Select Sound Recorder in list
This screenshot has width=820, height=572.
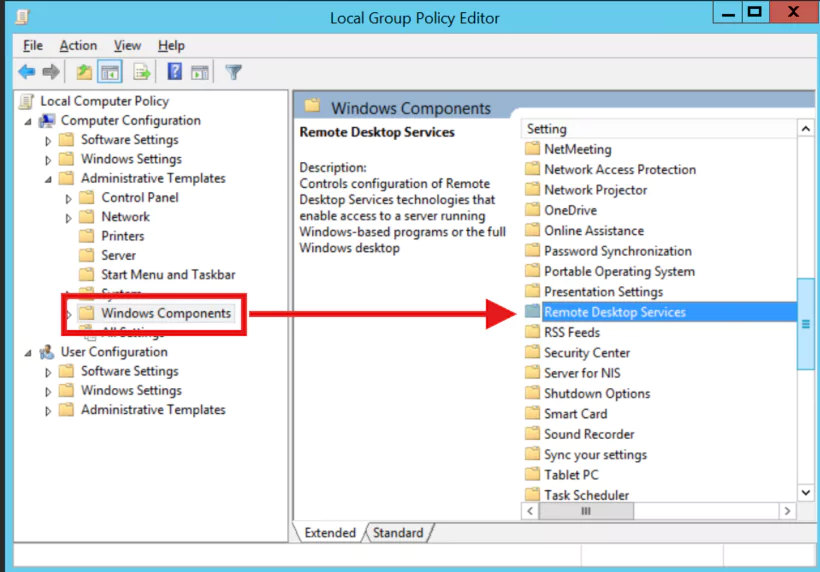589,434
